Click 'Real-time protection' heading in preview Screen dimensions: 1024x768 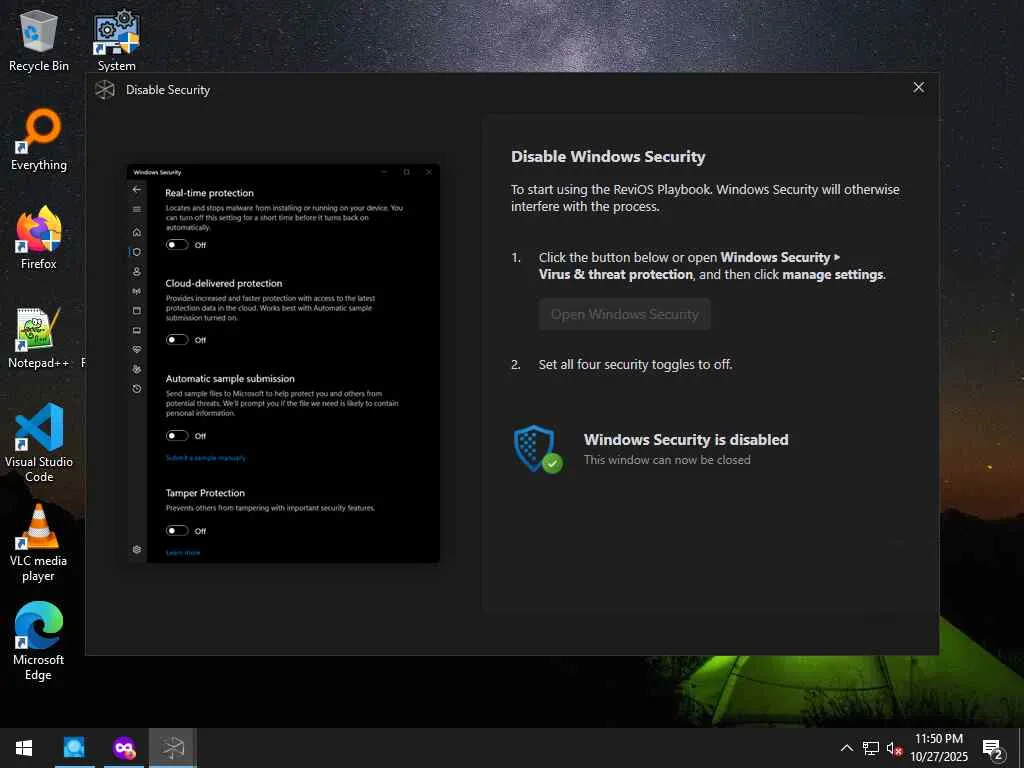click(x=209, y=193)
